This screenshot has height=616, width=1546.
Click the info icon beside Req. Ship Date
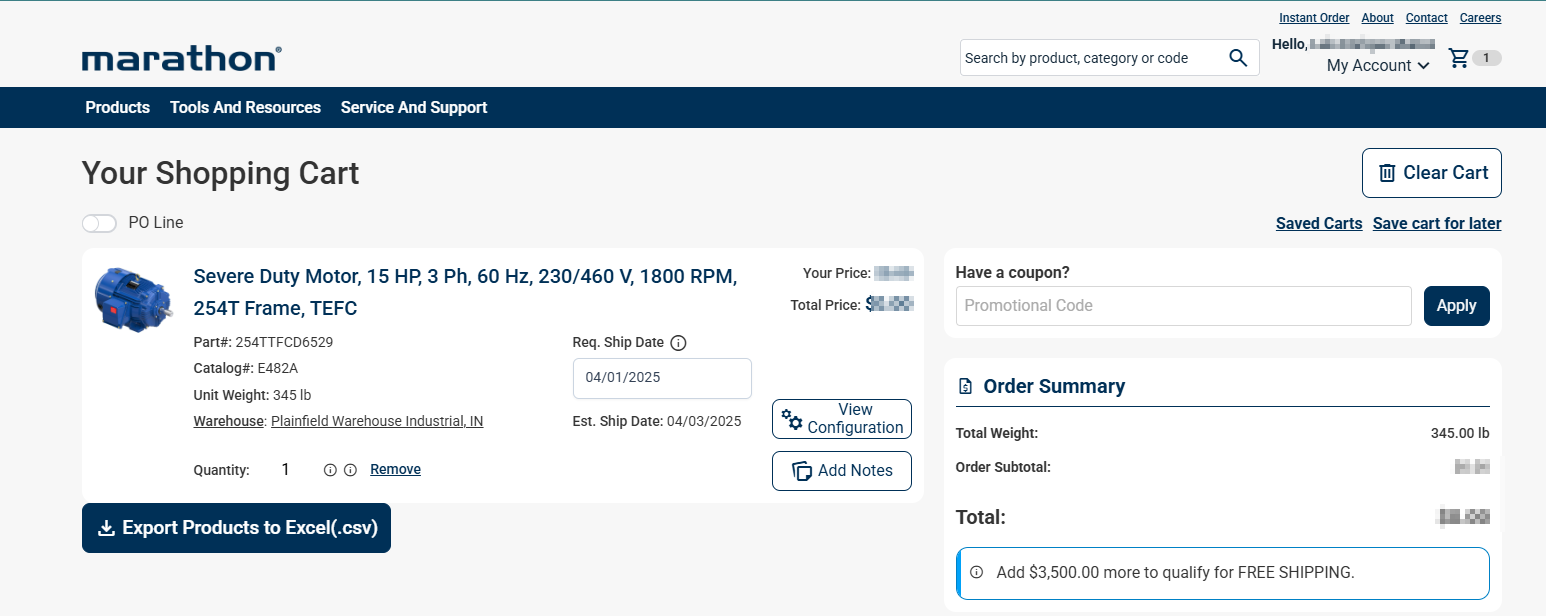(x=678, y=343)
